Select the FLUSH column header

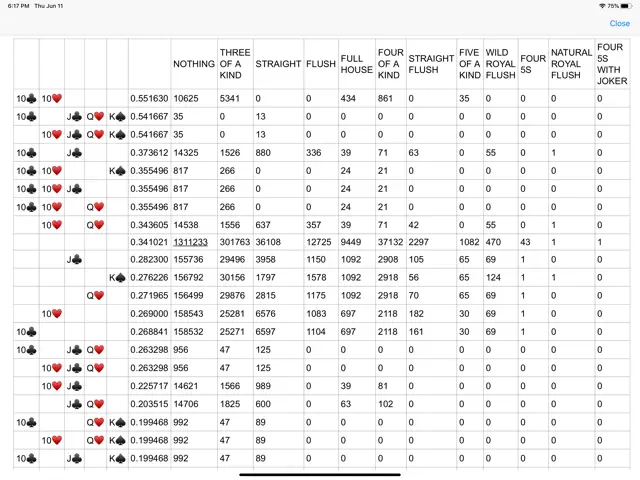(x=321, y=64)
